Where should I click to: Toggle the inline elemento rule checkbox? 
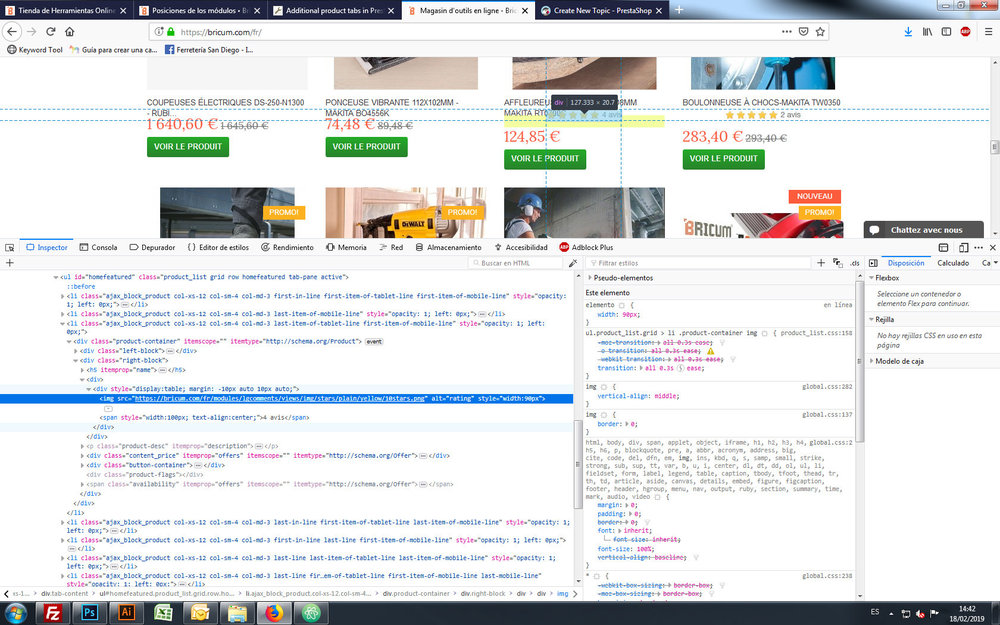[x=620, y=304]
